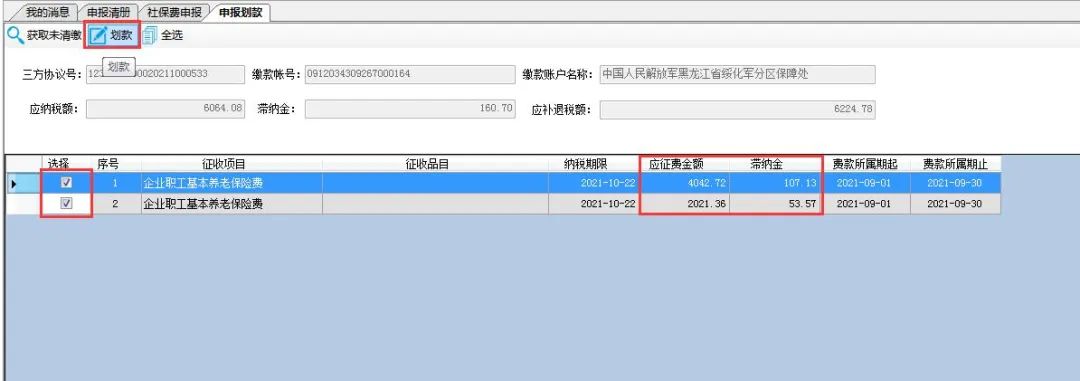Screen dimensions: 1080x381
Task: Click the 征收项目 column header
Action: pyautogui.click(x=224, y=164)
